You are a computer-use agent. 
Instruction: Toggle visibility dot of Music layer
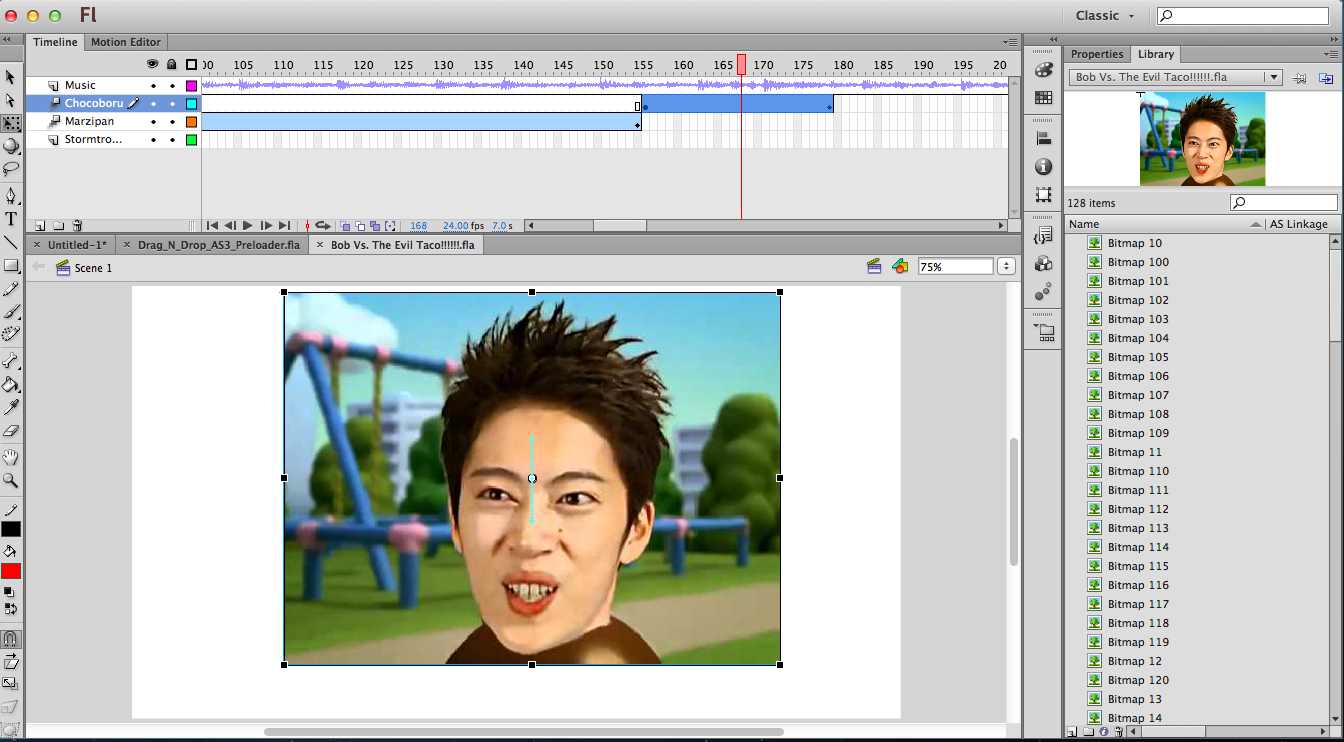[153, 86]
